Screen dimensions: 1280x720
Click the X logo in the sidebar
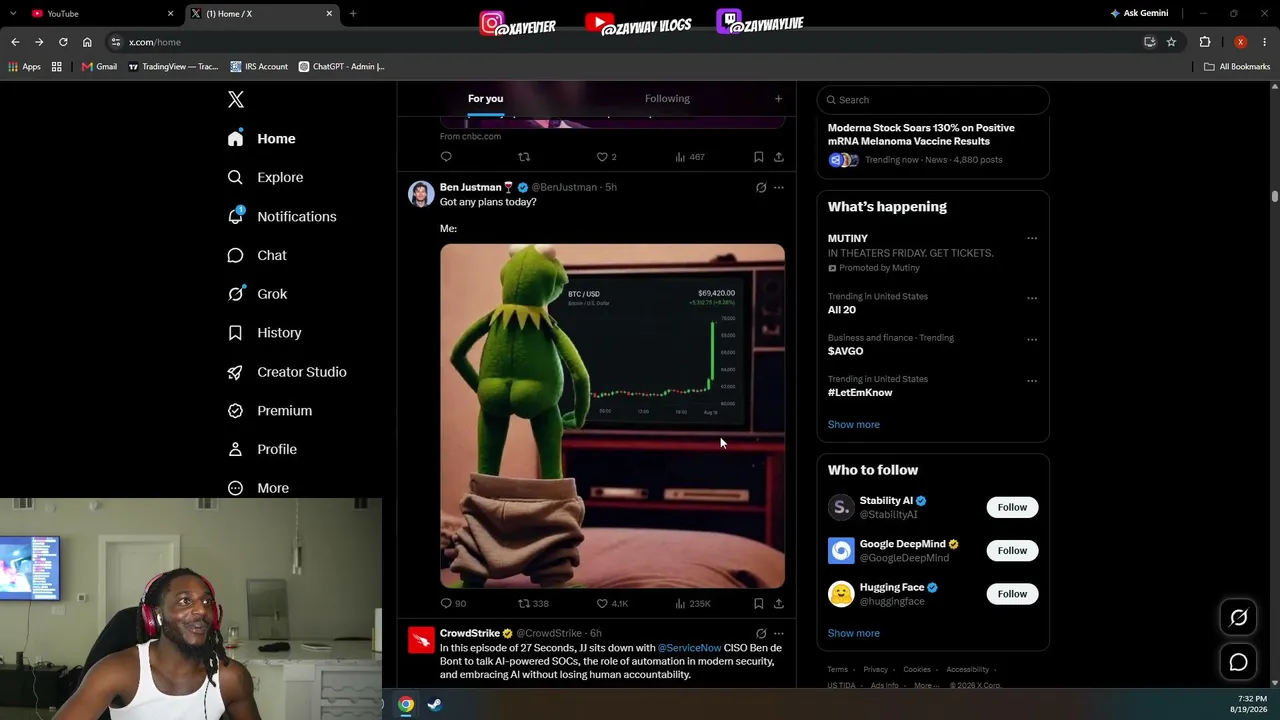click(236, 99)
